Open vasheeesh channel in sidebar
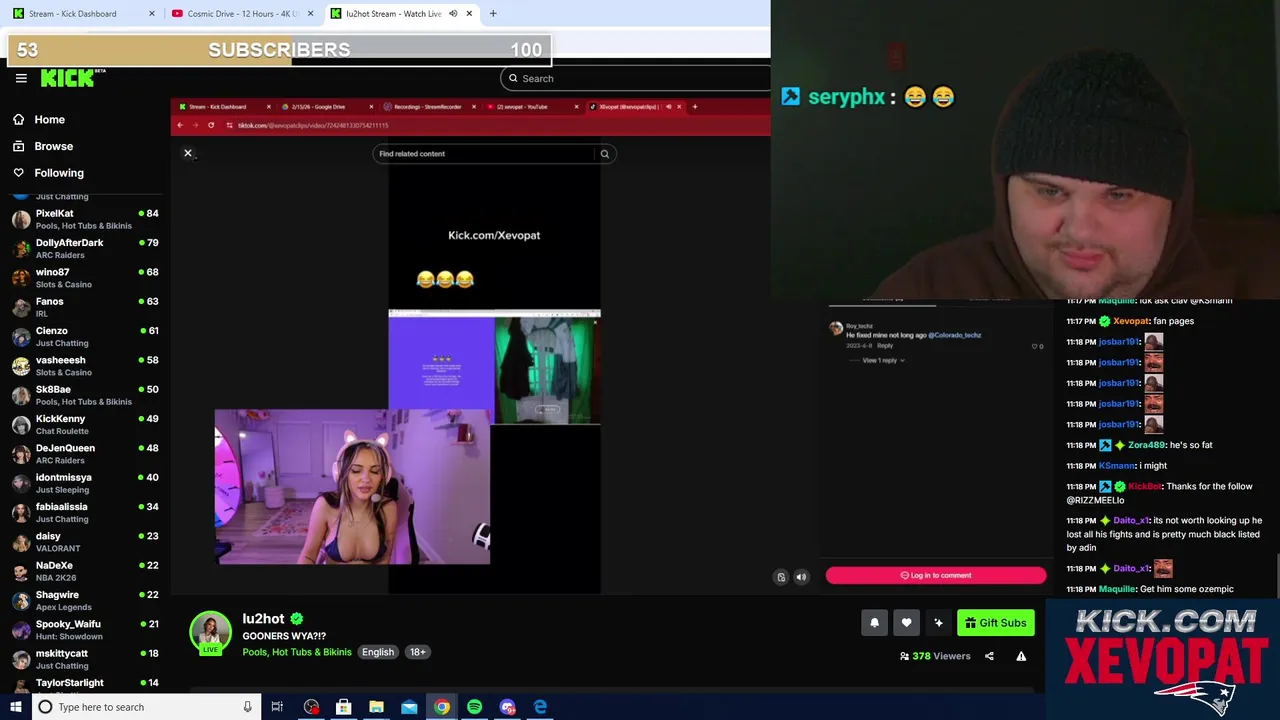This screenshot has height=720, width=1280. 85,366
